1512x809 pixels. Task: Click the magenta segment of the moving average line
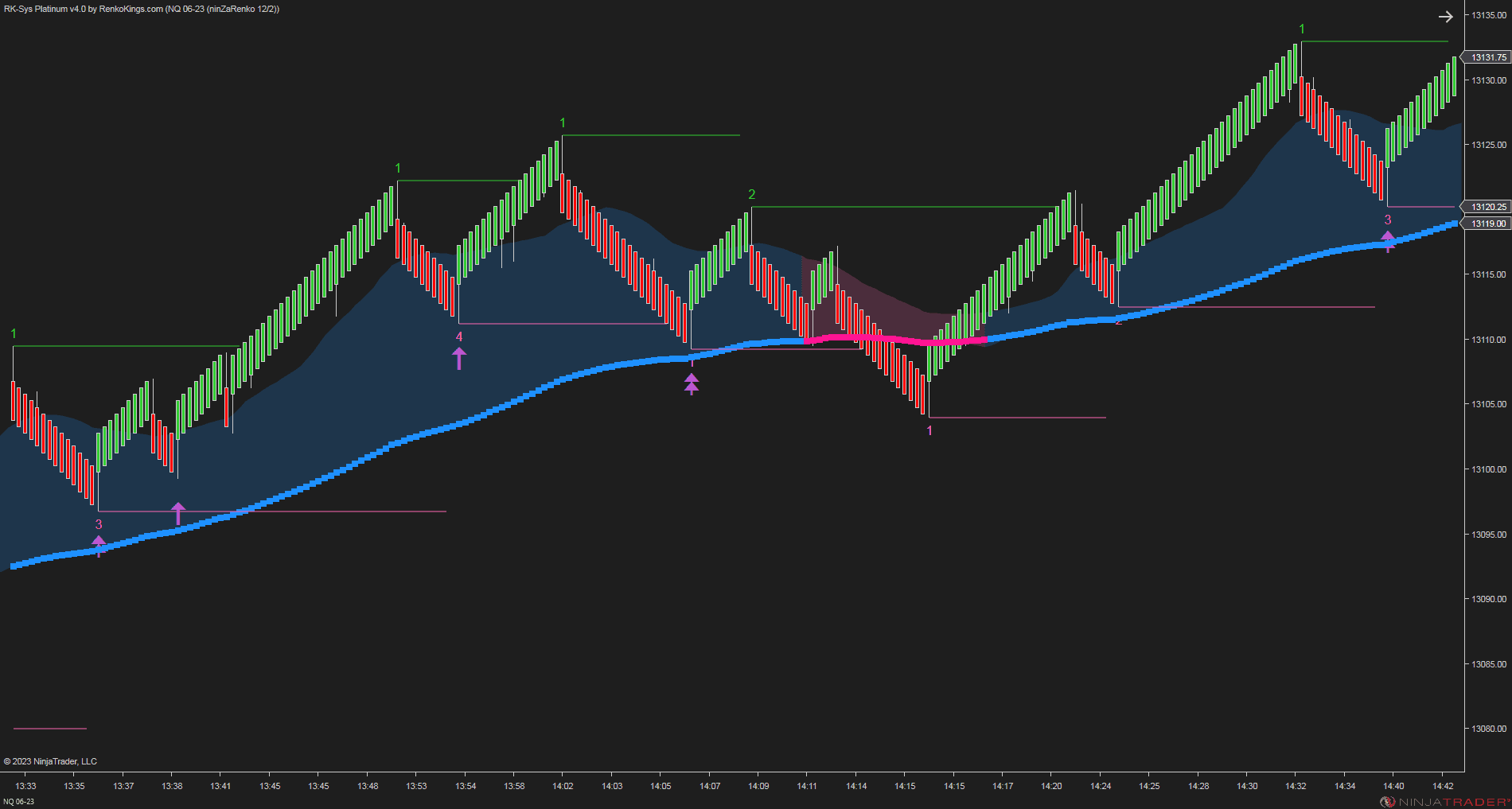895,340
